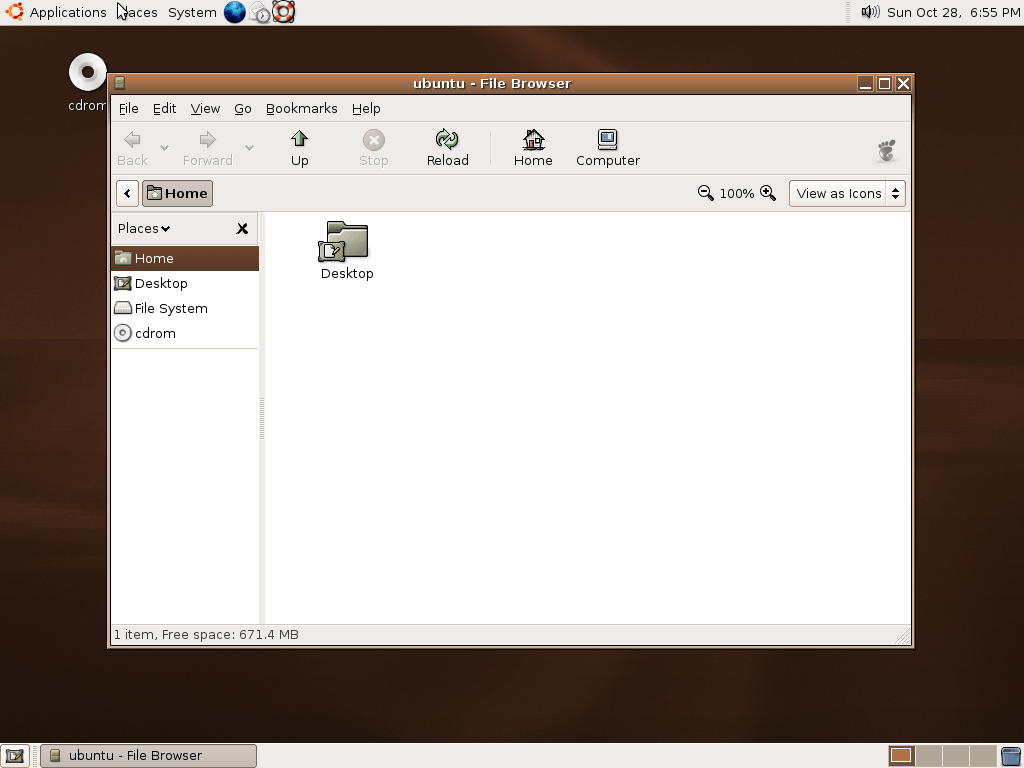Image resolution: width=1024 pixels, height=768 pixels.
Task: Switch to the second workspace in the pager
Action: pos(928,755)
